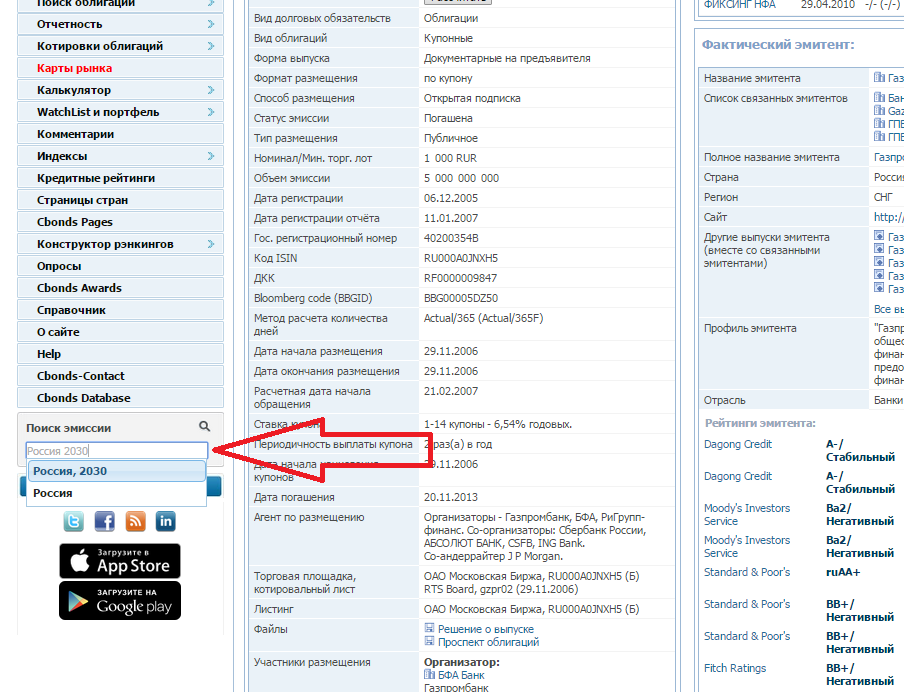The height and width of the screenshot is (692, 904).
Task: Select the 'Россия, 2030' autocomplete suggestion
Action: [70, 471]
